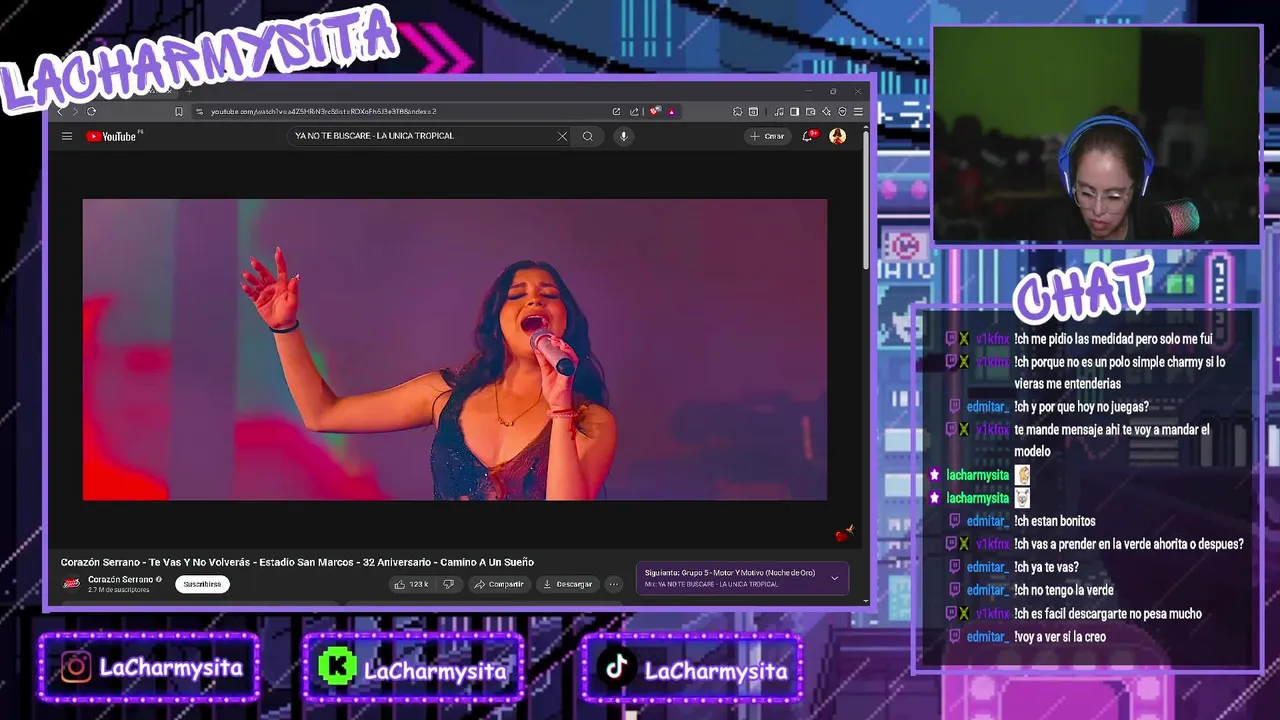
Task: Click the video player to pause
Action: (x=455, y=349)
